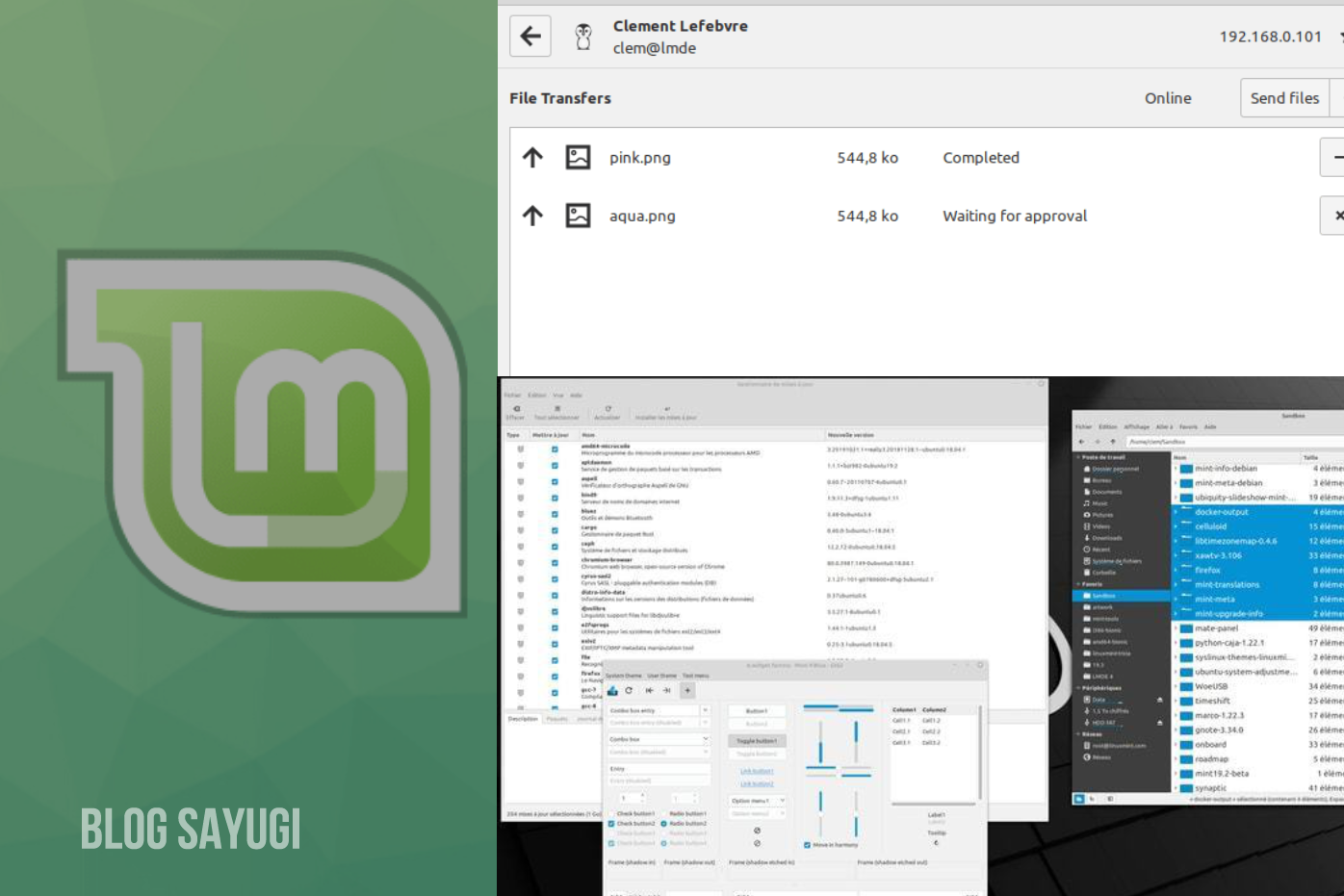The width and height of the screenshot is (1344, 896).
Task: Cancel the aqua.png transfer waiting for approval
Action: click(1332, 216)
